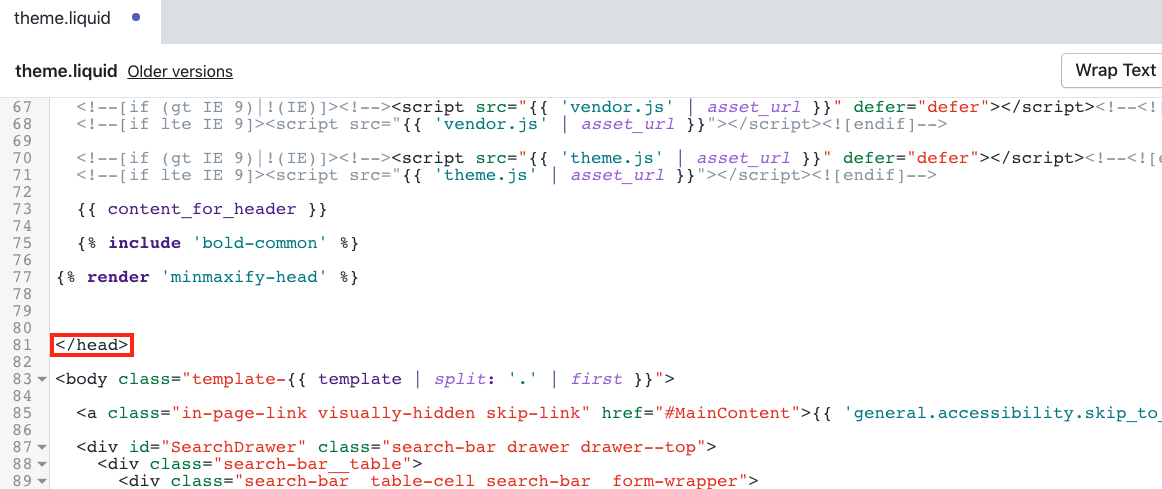
Task: Click the unsaved-changes dot on theme.liquid tab
Action: tap(135, 17)
